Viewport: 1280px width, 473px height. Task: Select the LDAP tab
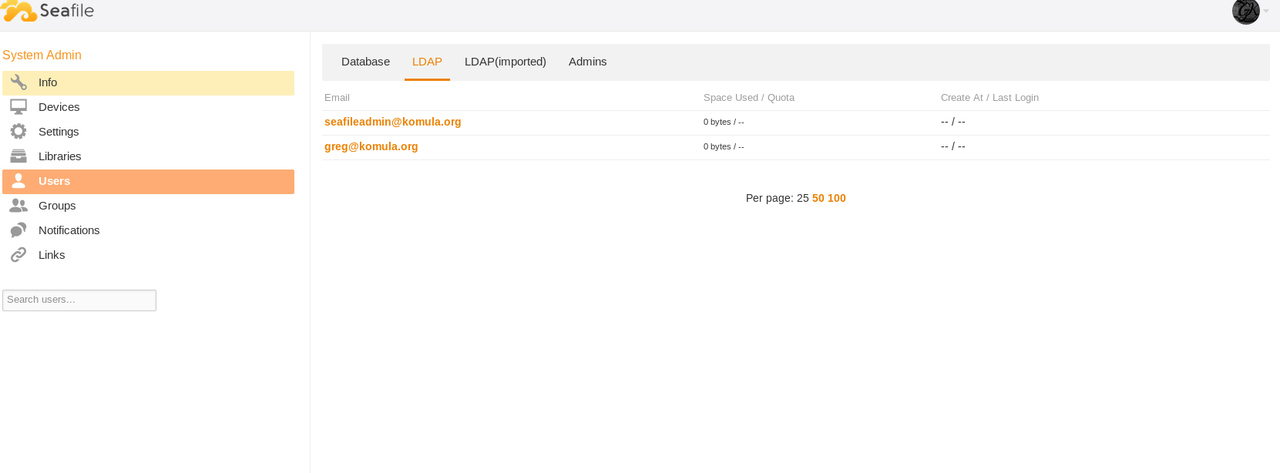tap(427, 62)
